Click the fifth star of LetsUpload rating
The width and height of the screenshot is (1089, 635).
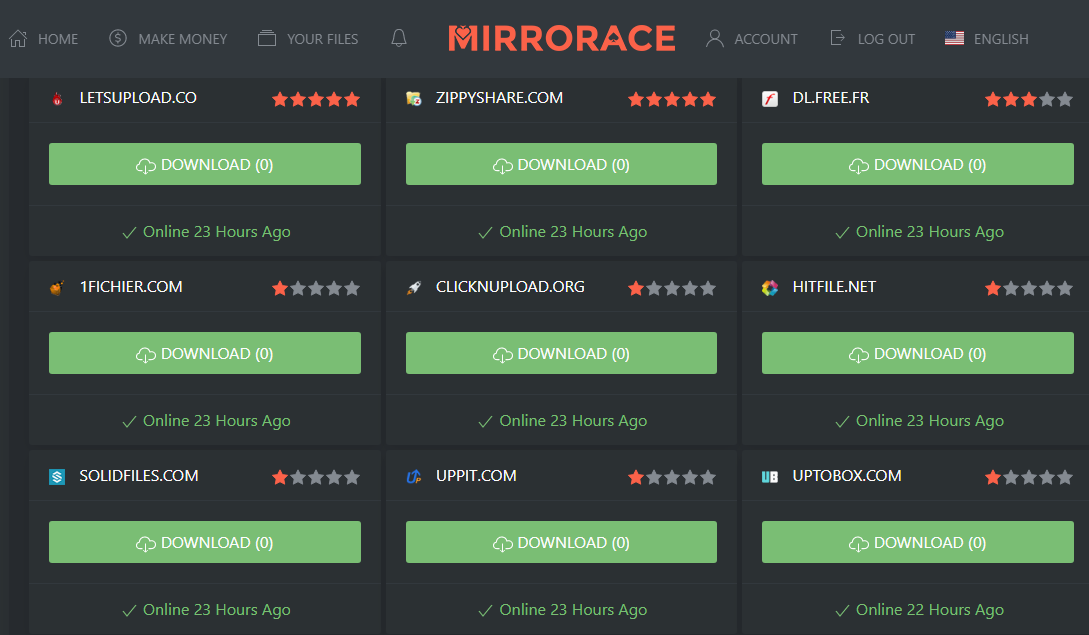pos(352,99)
